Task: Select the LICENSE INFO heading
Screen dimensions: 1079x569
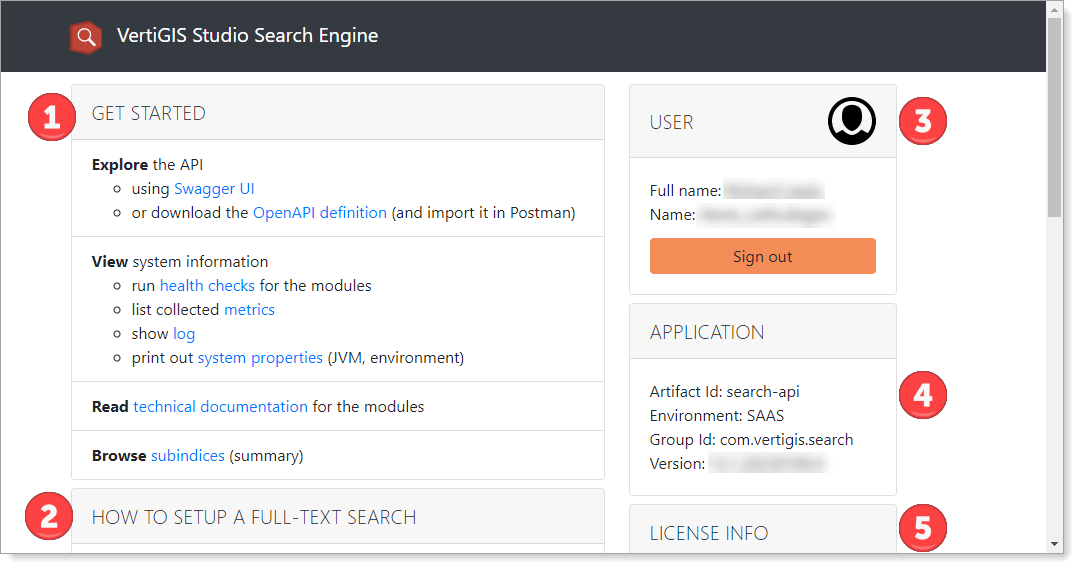Action: pyautogui.click(x=709, y=533)
